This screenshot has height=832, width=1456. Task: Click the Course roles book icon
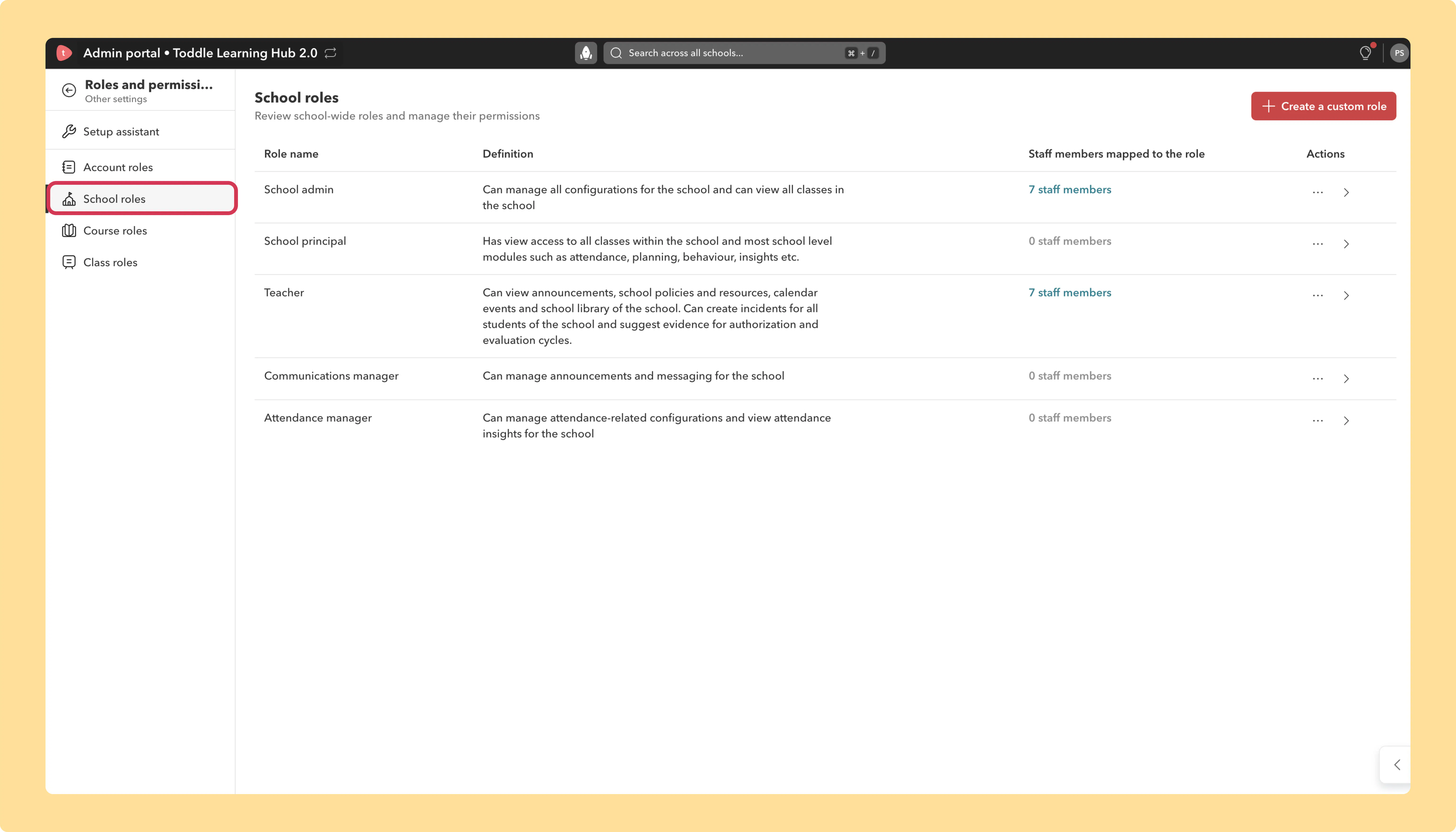69,231
